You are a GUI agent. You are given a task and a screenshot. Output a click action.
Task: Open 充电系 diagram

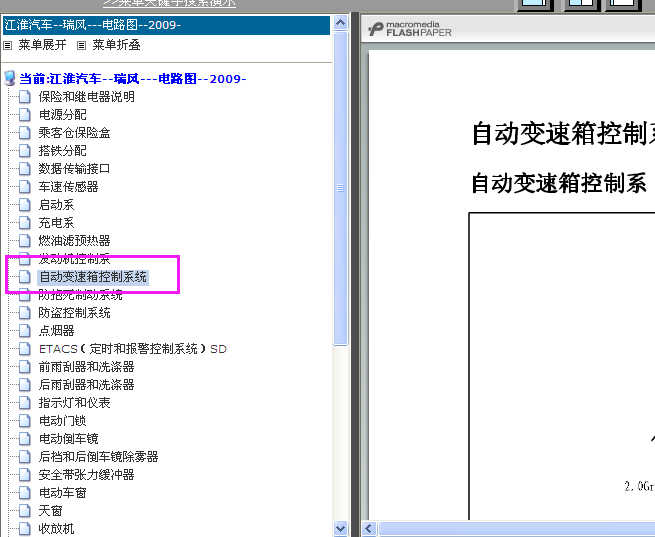point(56,223)
